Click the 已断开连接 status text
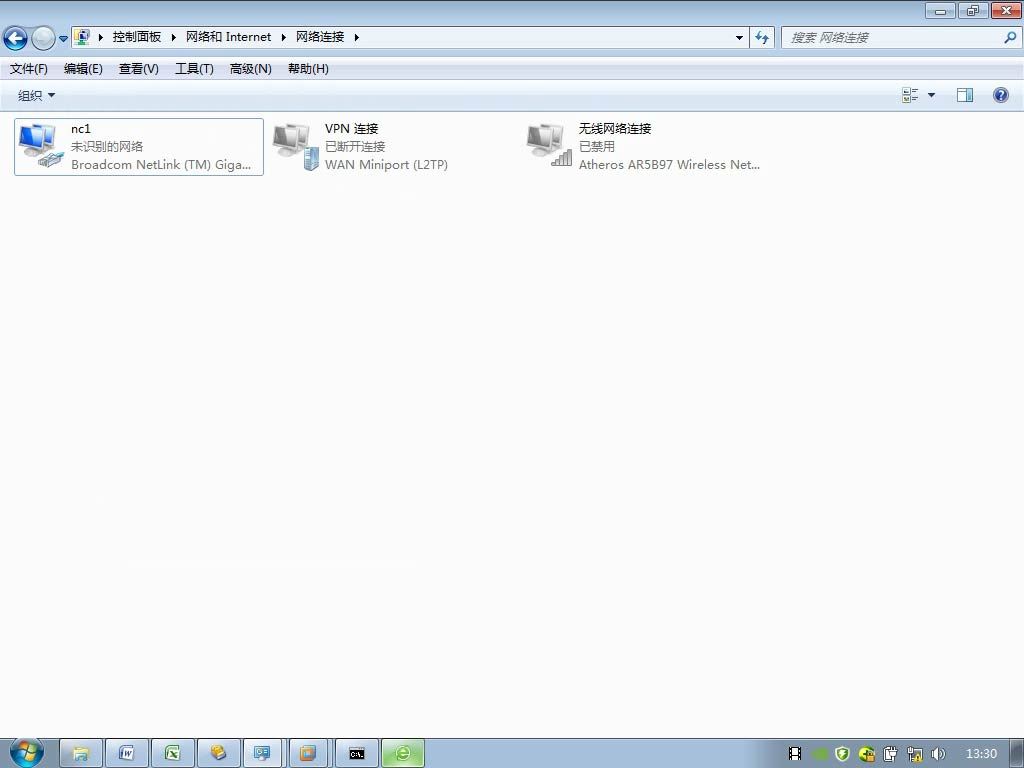1024x768 pixels. (x=355, y=146)
